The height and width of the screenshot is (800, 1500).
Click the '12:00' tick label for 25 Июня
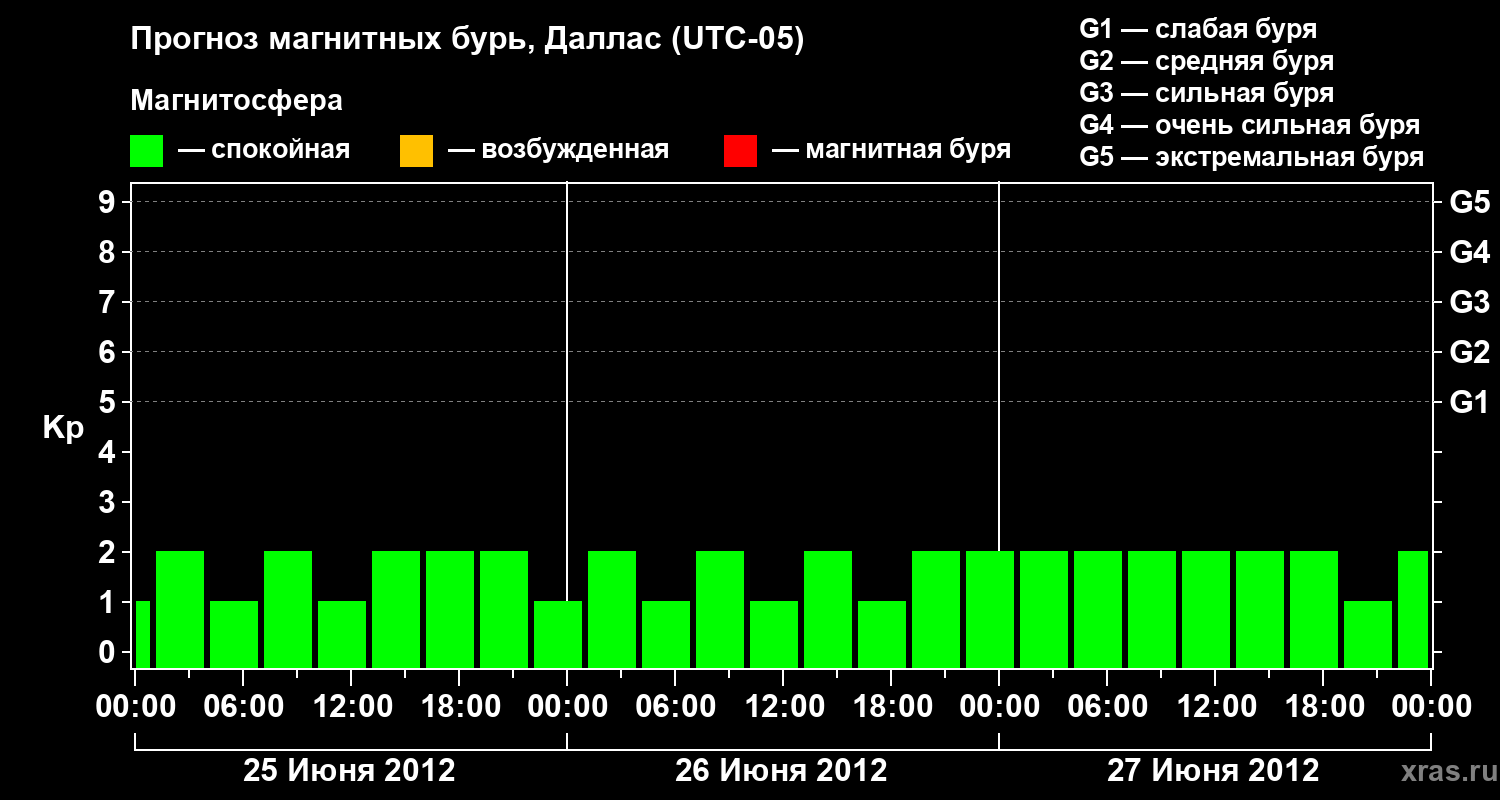(351, 706)
